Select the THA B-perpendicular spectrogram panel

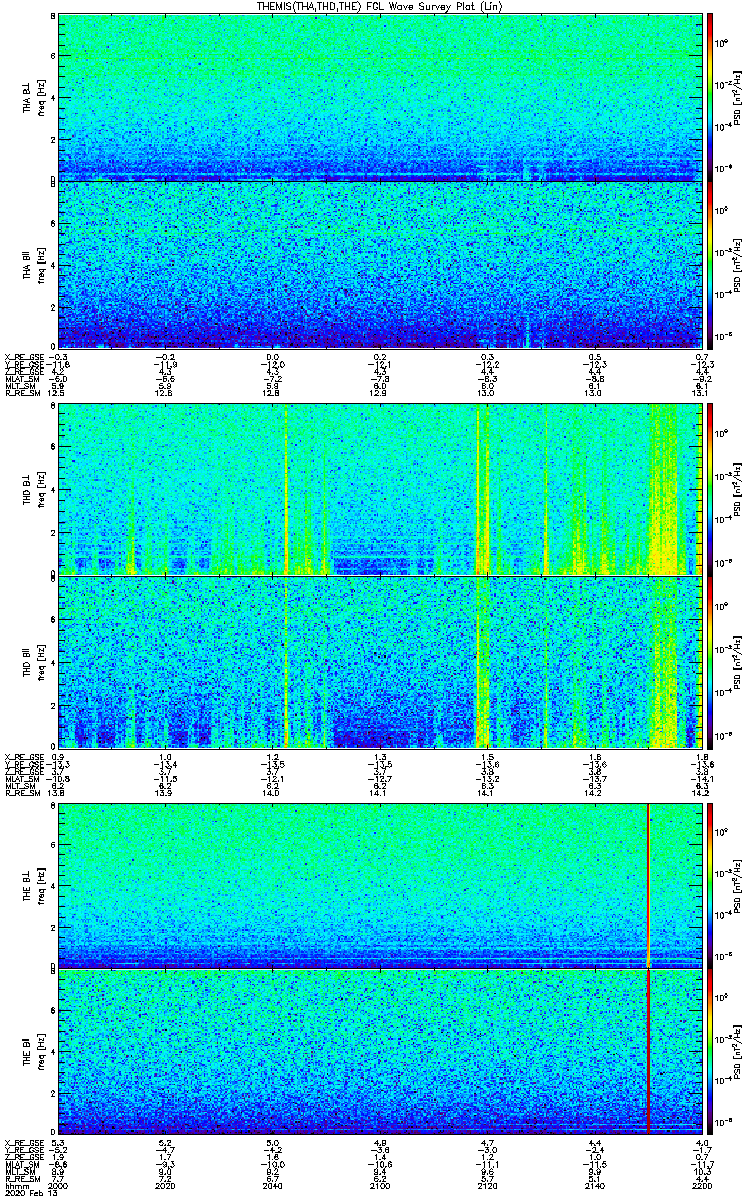378,97
